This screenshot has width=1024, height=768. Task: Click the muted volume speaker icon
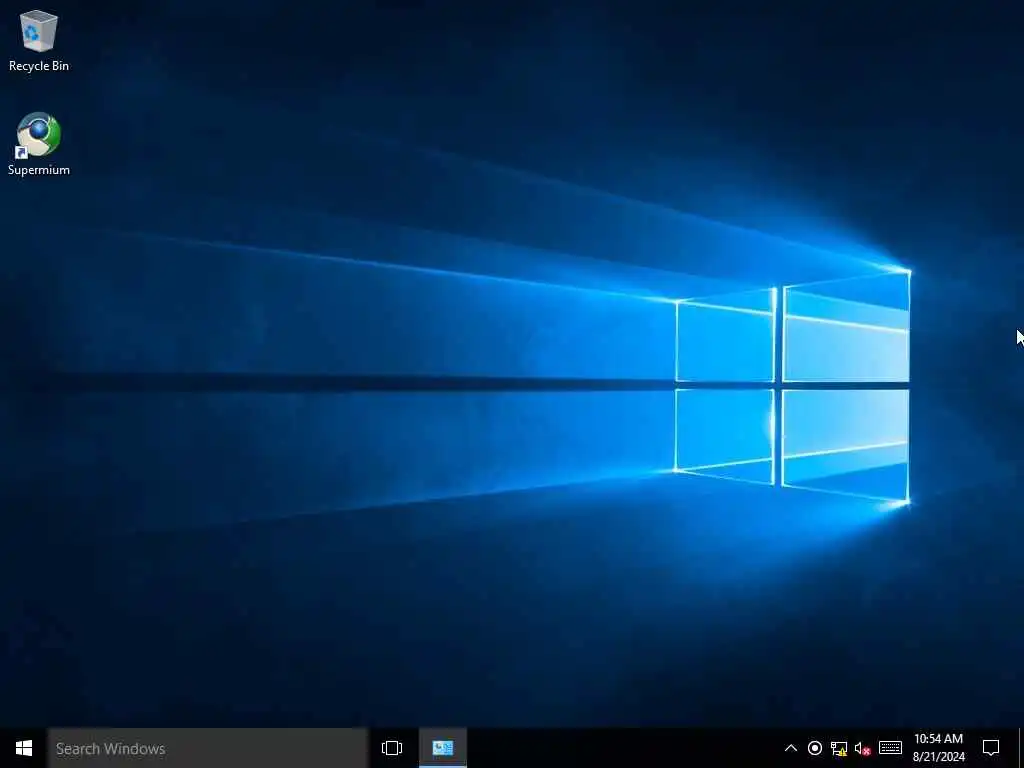coord(863,748)
